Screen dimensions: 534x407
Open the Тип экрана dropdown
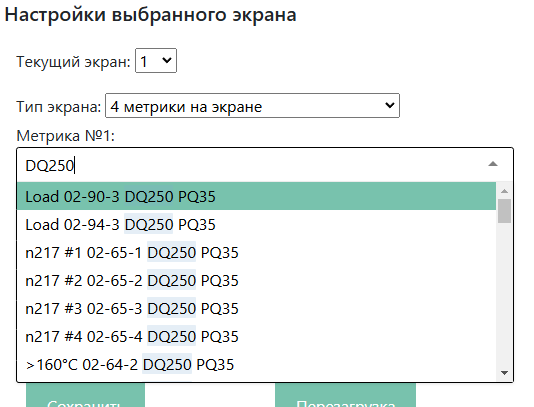click(252, 106)
